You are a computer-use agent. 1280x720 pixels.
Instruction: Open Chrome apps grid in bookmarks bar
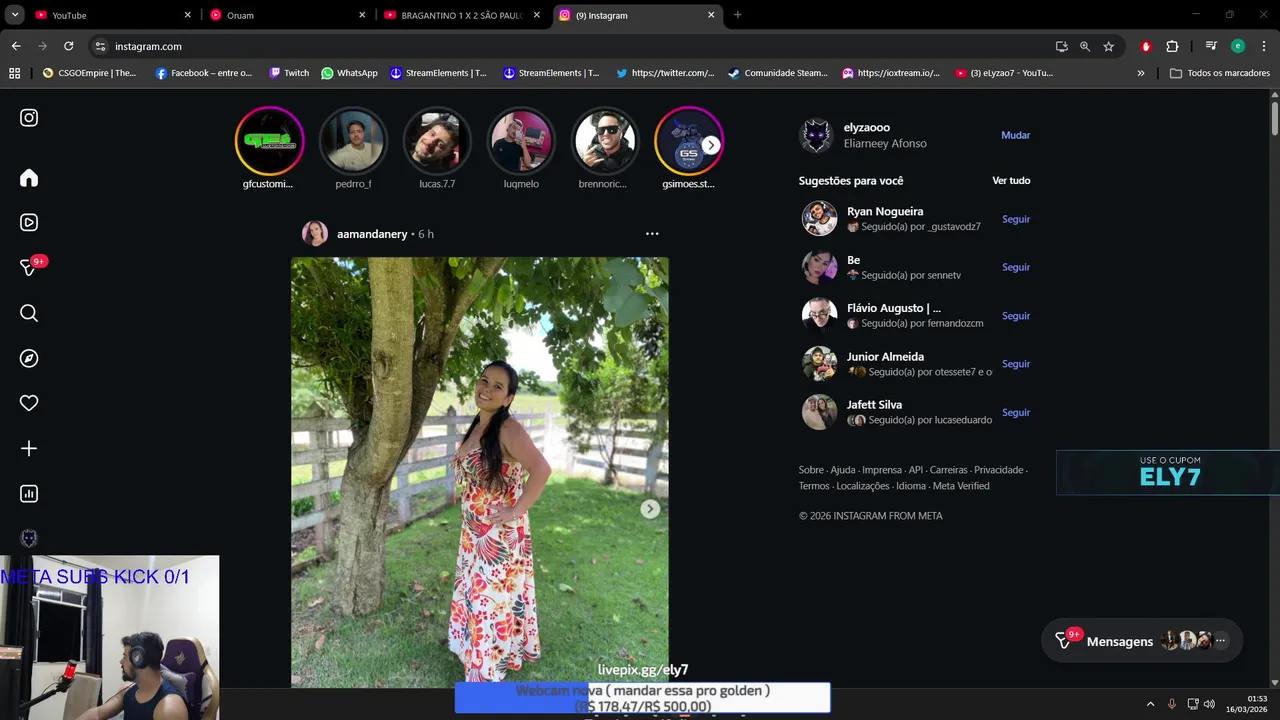(x=14, y=73)
